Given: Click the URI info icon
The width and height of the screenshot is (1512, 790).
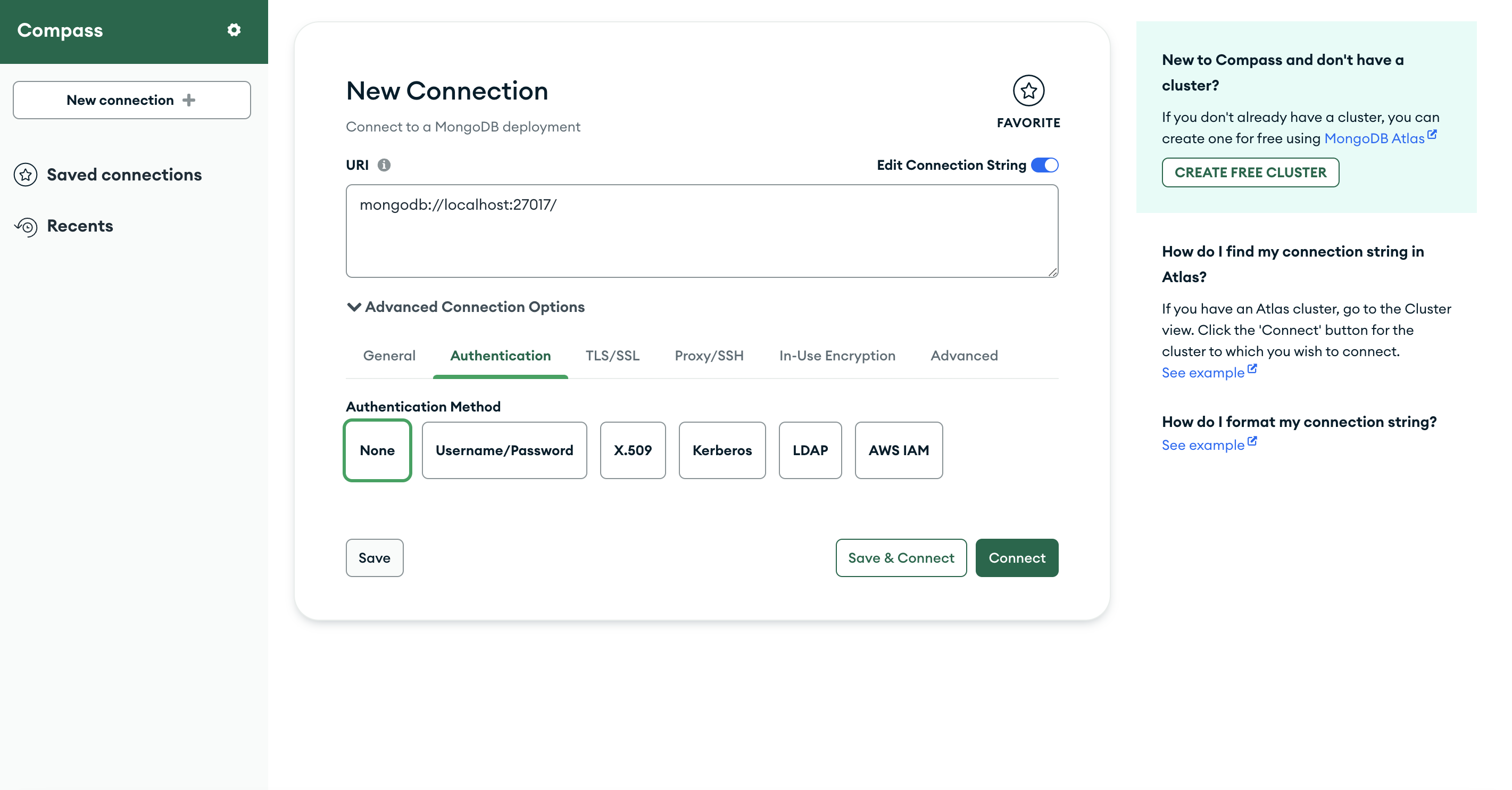Looking at the screenshot, I should [x=384, y=165].
